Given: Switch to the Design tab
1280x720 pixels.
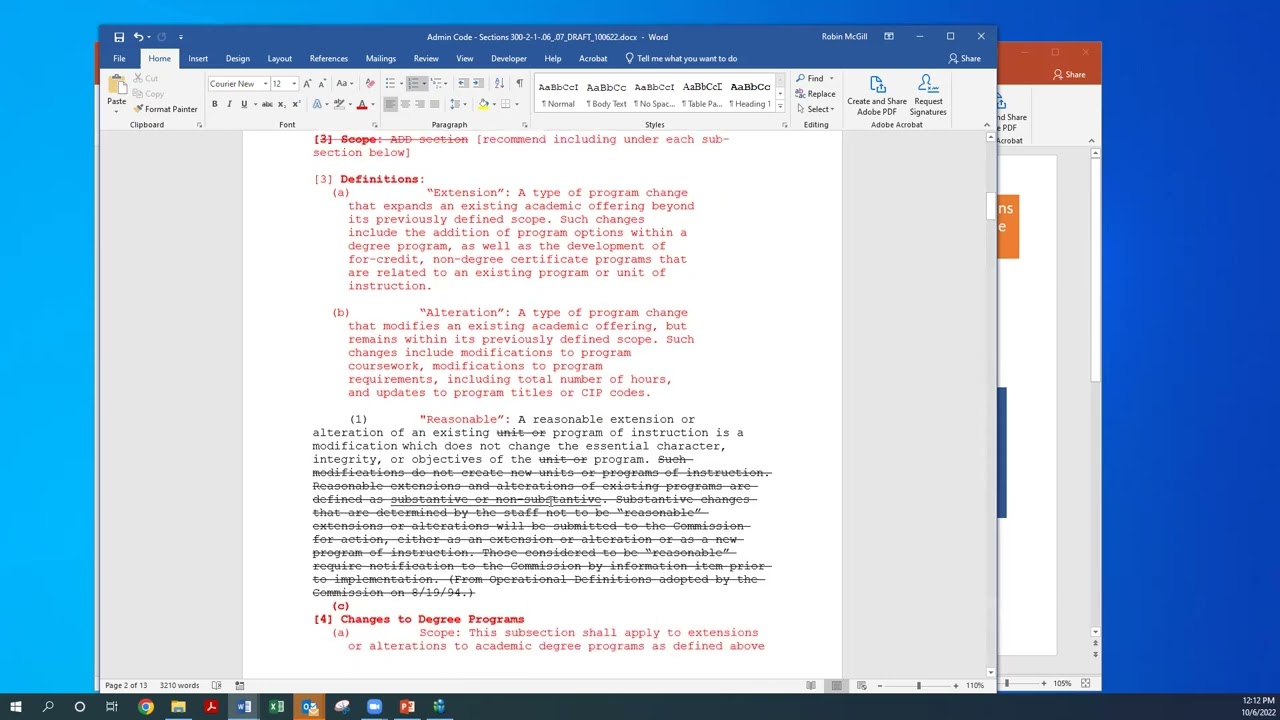Looking at the screenshot, I should click(238, 58).
